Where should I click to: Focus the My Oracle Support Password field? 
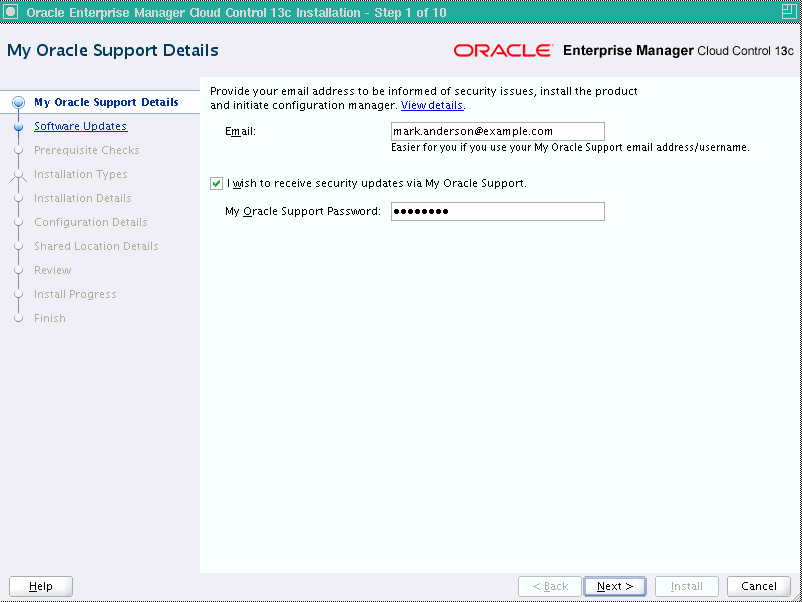(498, 212)
